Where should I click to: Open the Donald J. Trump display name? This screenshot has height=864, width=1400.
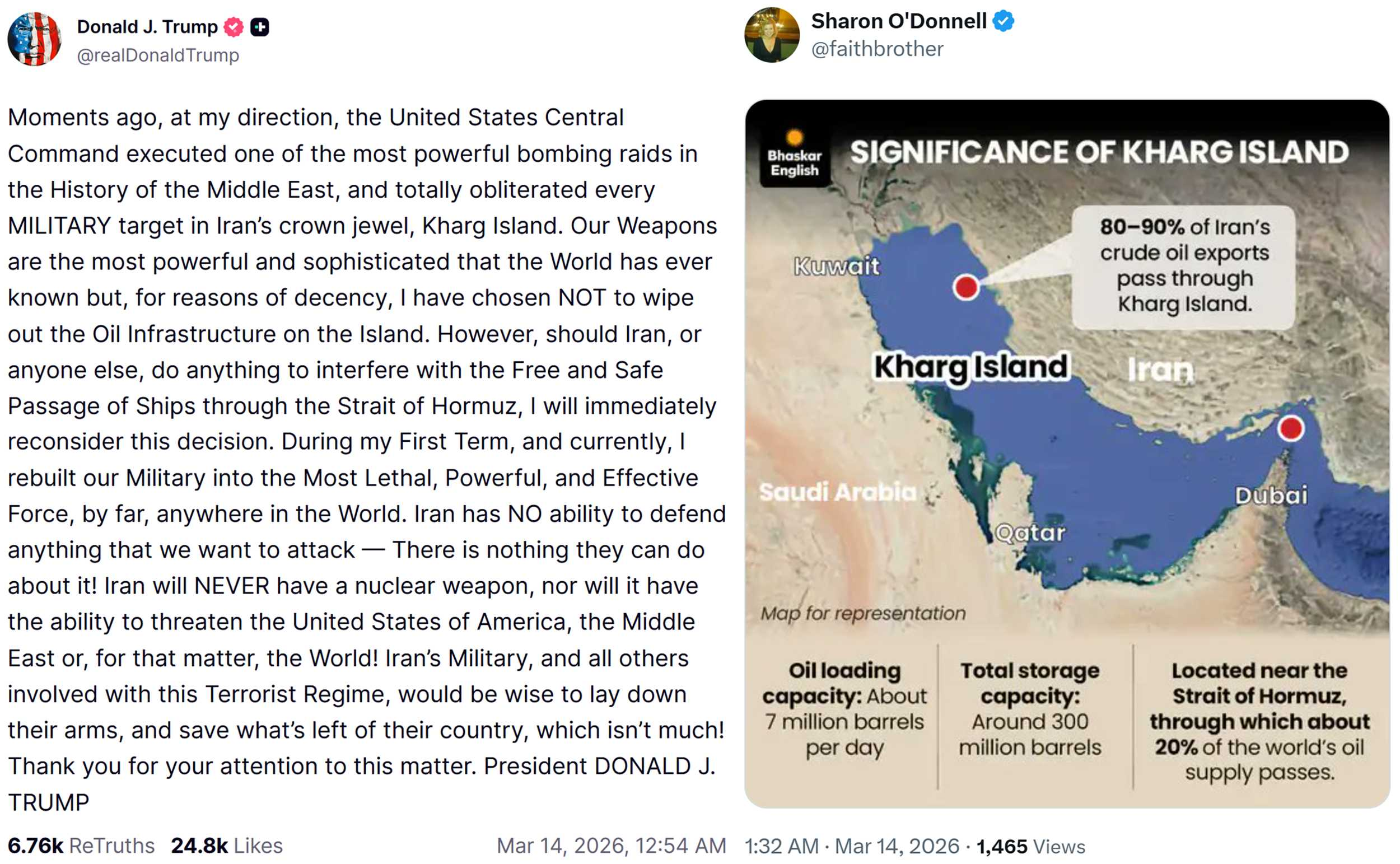(147, 27)
